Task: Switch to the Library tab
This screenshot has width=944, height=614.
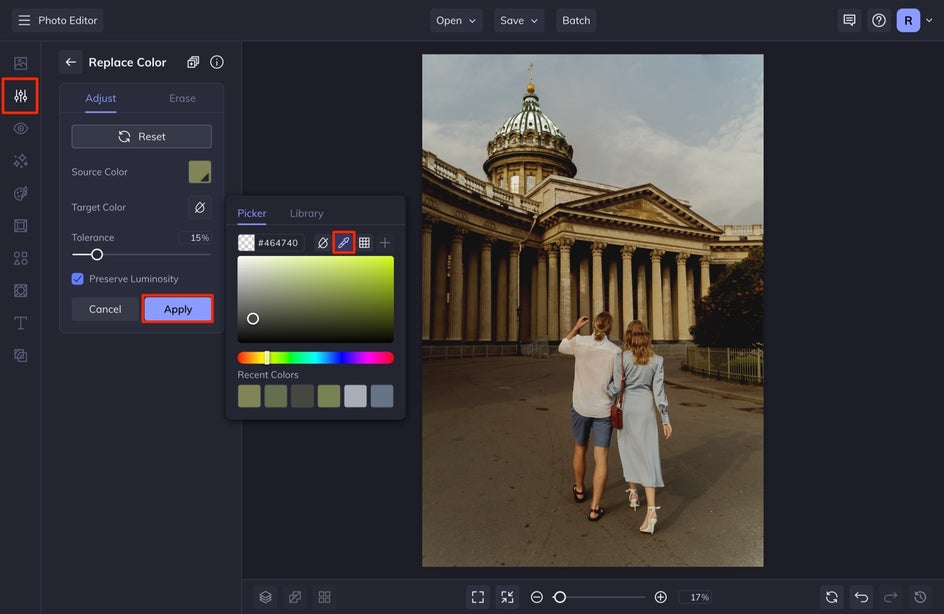Action: point(306,213)
